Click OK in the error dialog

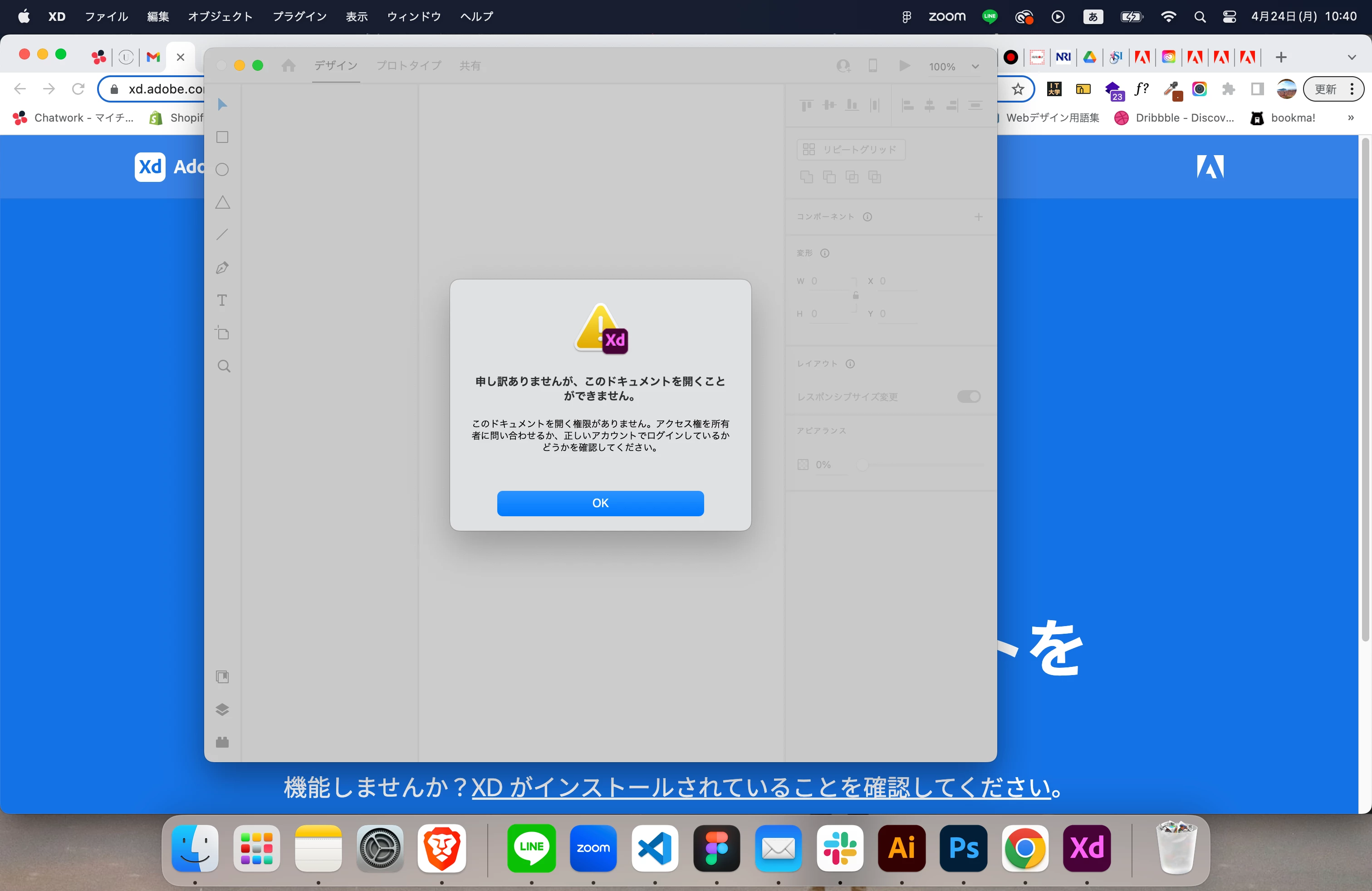click(x=600, y=503)
